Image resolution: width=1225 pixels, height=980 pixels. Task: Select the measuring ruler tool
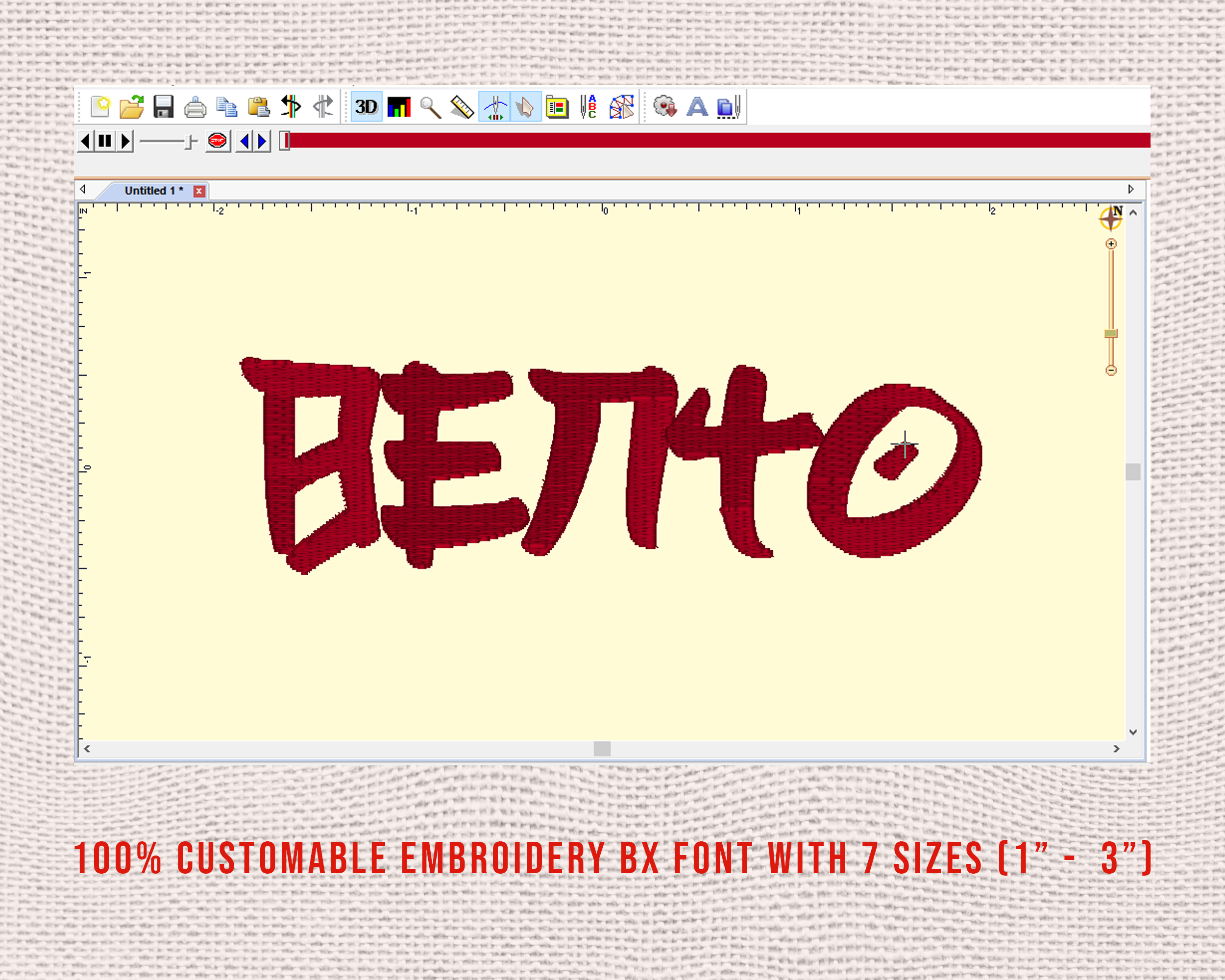tap(462, 107)
